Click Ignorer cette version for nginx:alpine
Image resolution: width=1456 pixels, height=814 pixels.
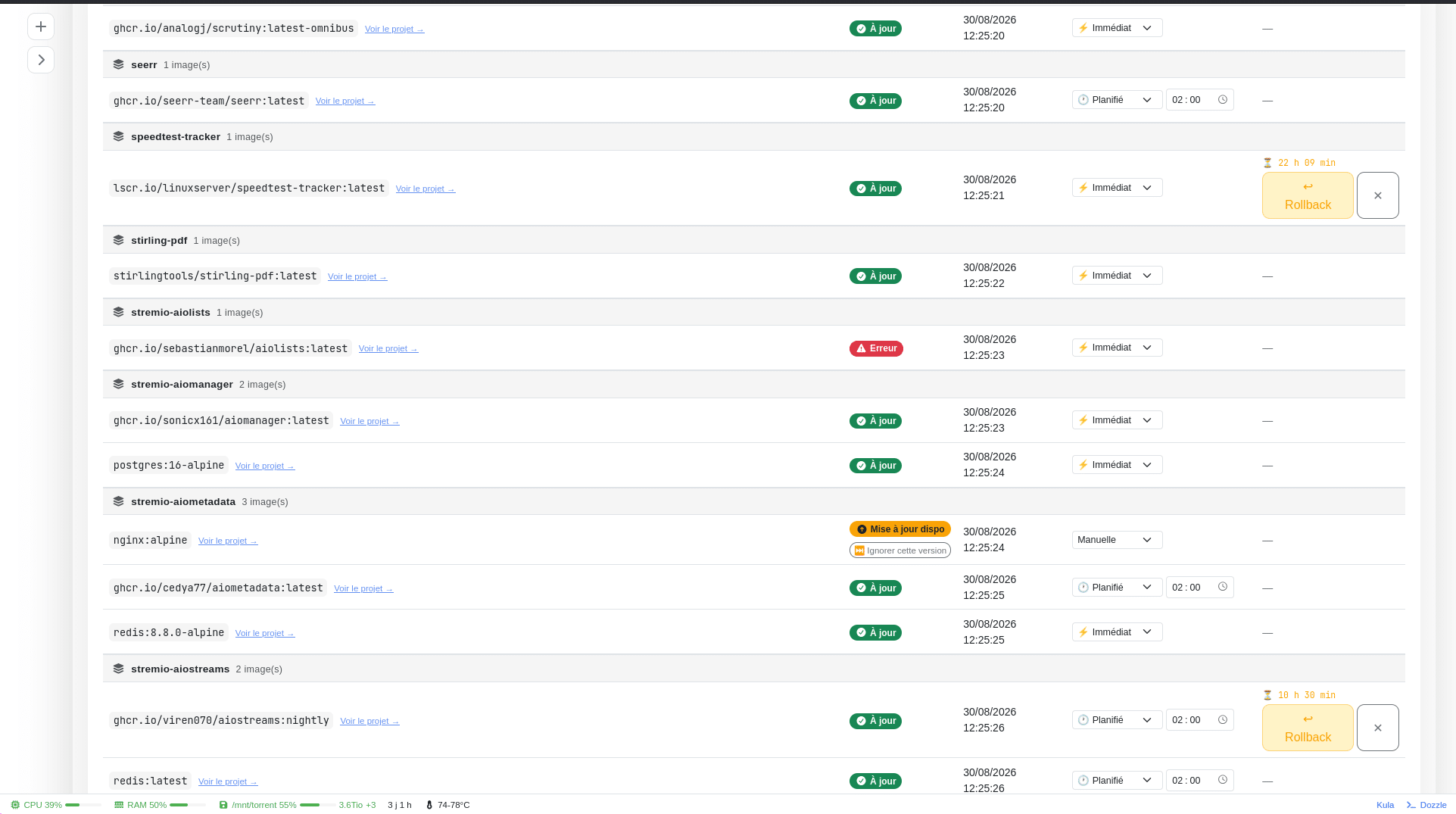[900, 550]
